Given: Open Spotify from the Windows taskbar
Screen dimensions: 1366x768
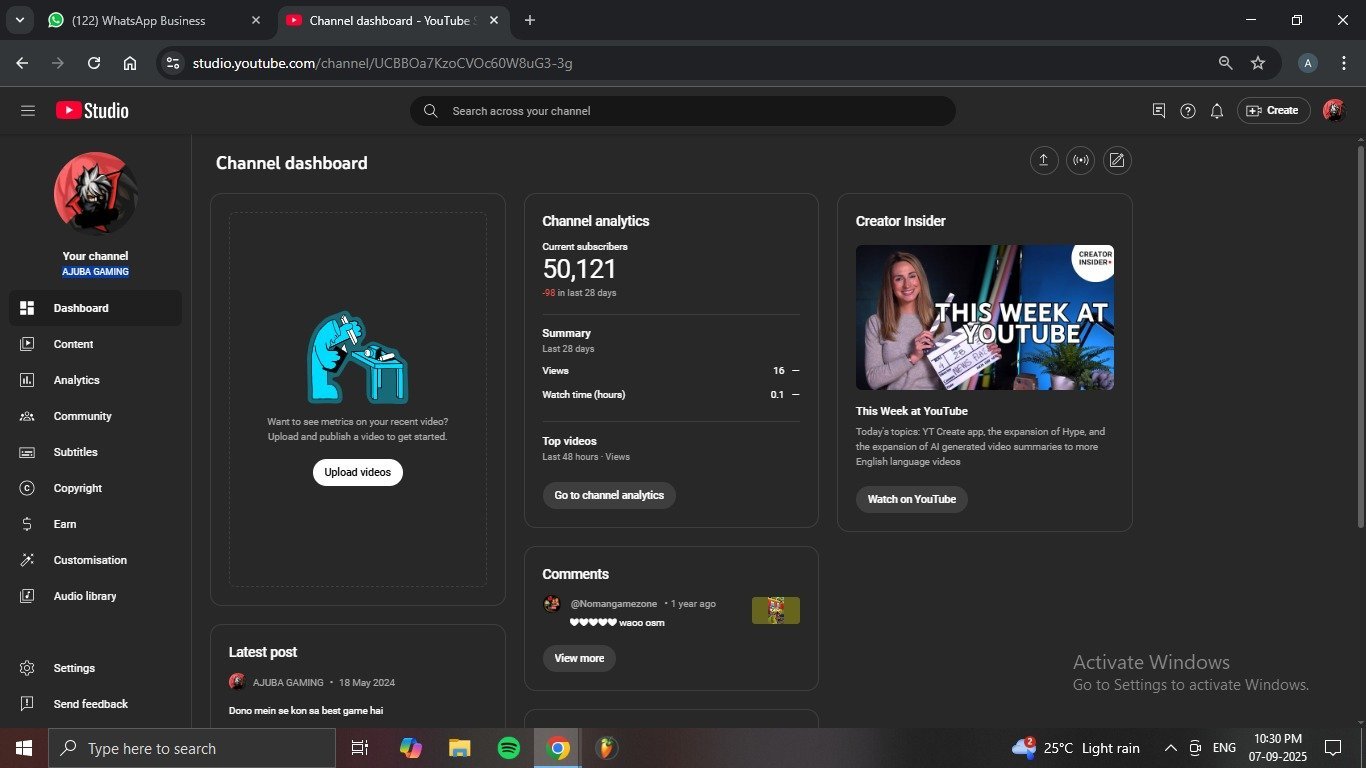Looking at the screenshot, I should coord(509,748).
